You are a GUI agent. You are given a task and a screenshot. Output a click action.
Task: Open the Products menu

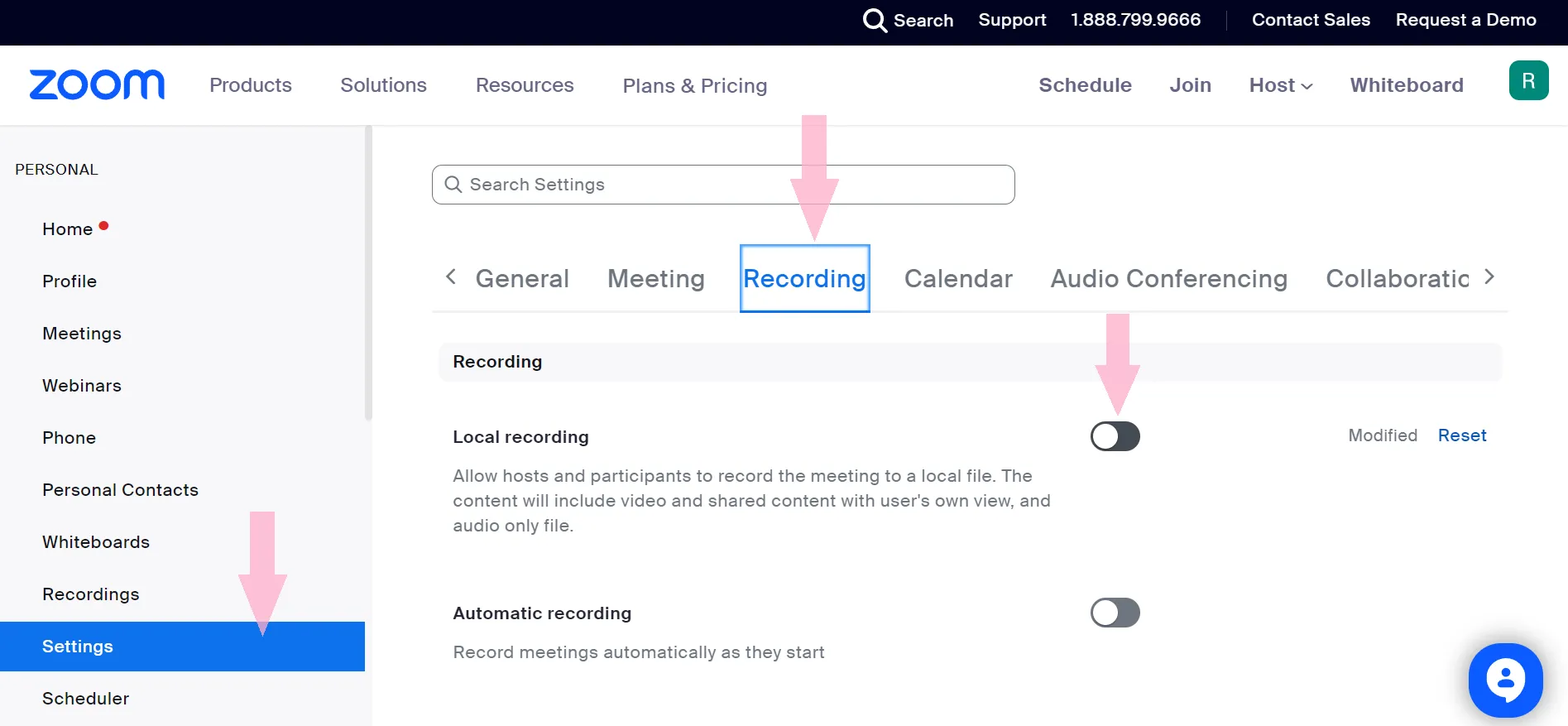[x=251, y=85]
